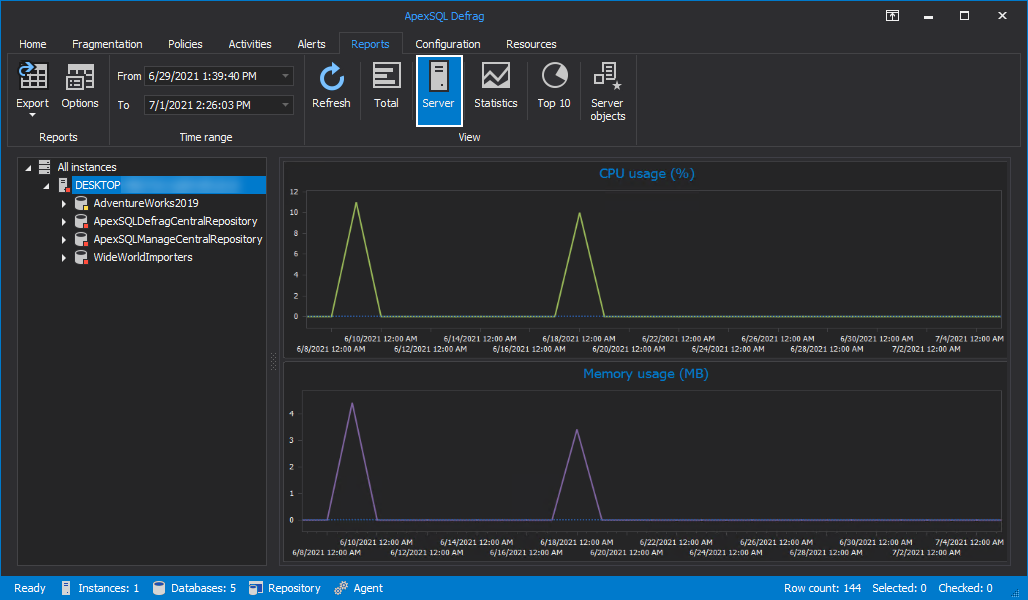Click the Databases status bar icon
This screenshot has height=600, width=1028.
point(159,588)
